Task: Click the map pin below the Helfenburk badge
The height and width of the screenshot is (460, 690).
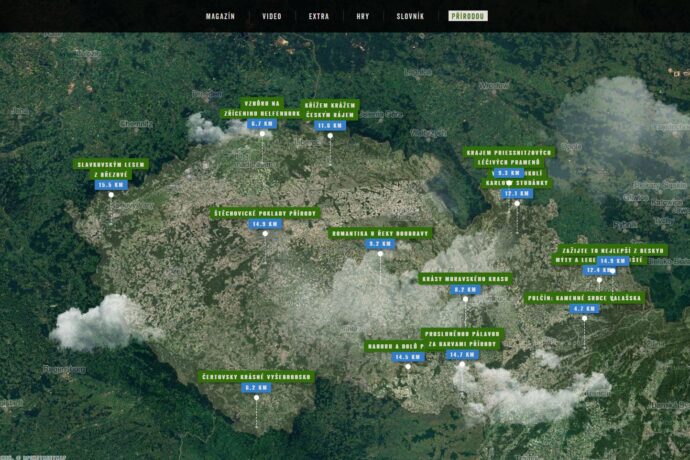Action: pos(262,134)
